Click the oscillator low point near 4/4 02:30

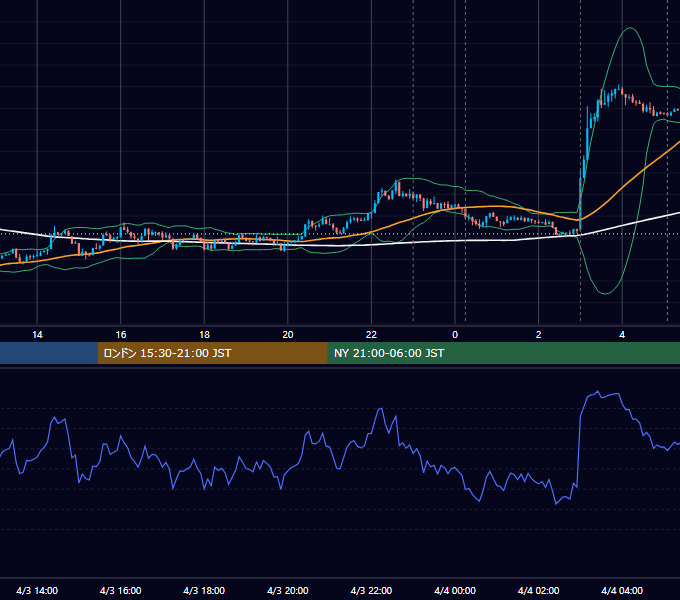tap(556, 503)
